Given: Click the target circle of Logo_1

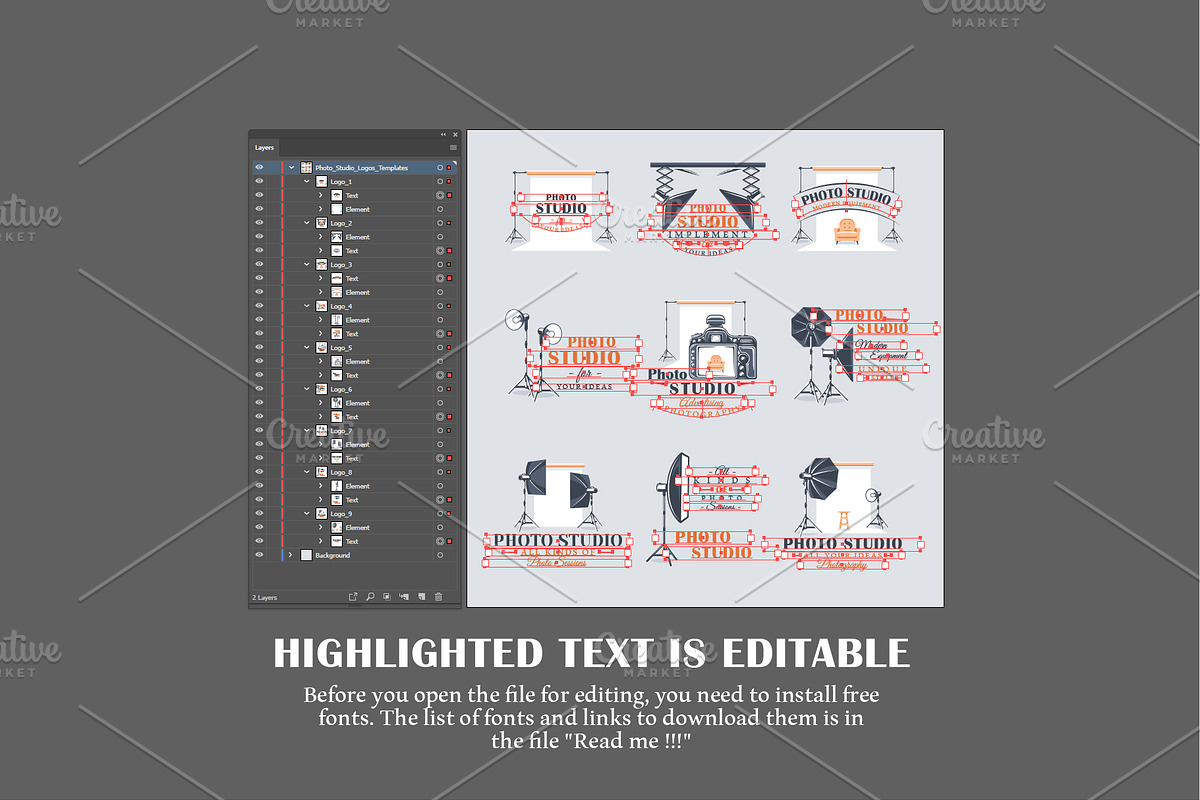Looking at the screenshot, I should click(x=440, y=182).
